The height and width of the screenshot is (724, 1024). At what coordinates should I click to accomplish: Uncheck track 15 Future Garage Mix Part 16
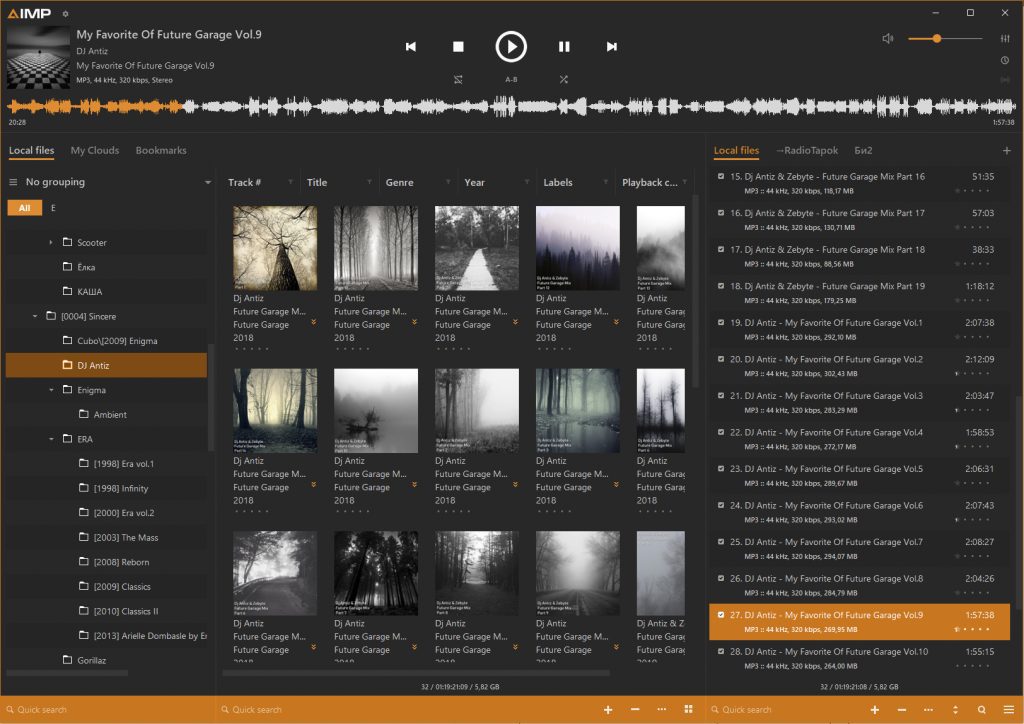click(721, 176)
